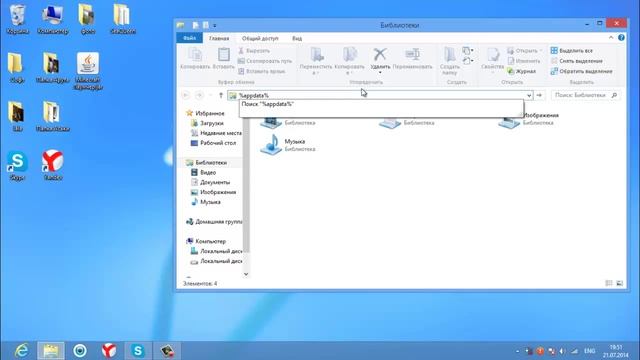Click the File Explorer taskbar button
The image size is (640, 360).
point(51,351)
